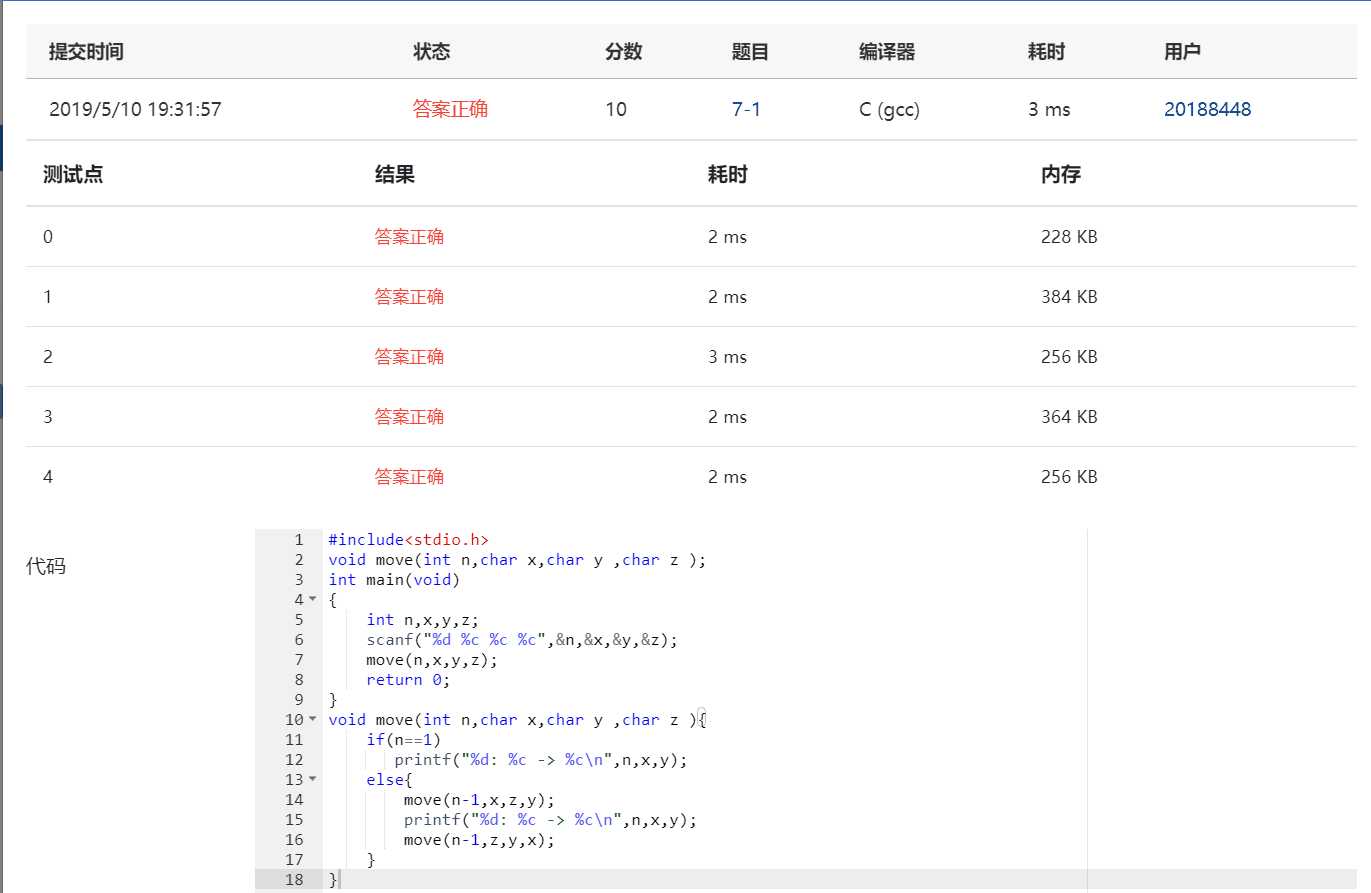Image resolution: width=1371 pixels, height=893 pixels.
Task: Click the 结果 header
Action: click(394, 174)
